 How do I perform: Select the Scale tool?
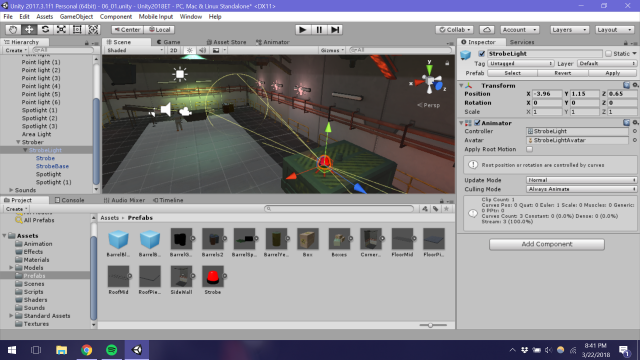[x=61, y=29]
